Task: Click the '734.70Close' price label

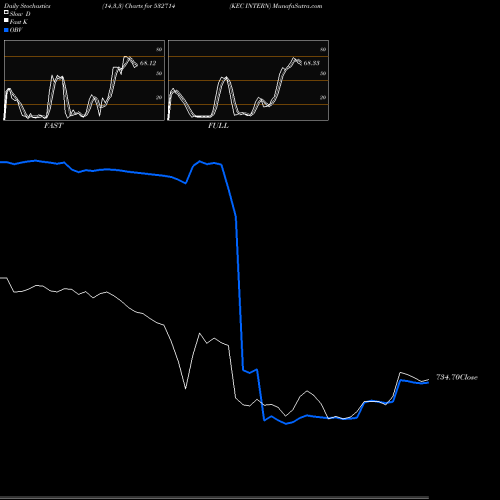Action: 457,377
